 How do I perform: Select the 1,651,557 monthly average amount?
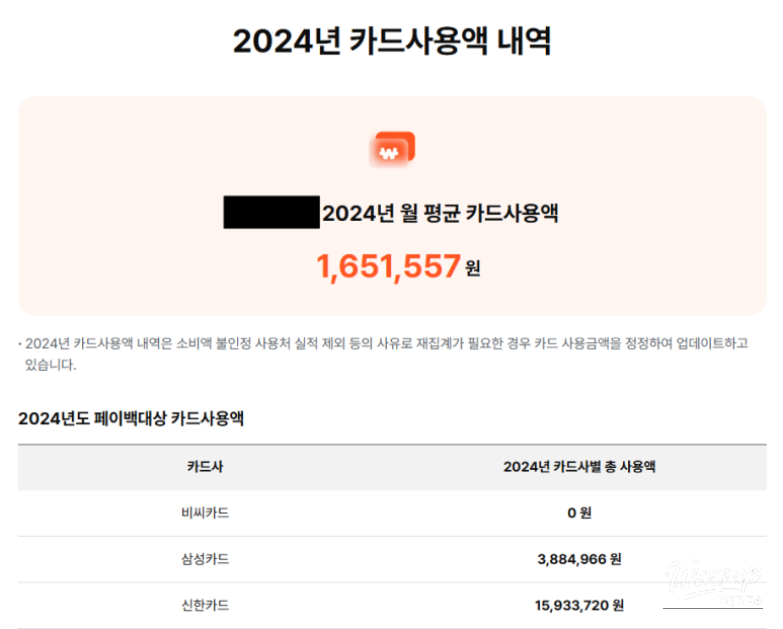click(x=388, y=266)
